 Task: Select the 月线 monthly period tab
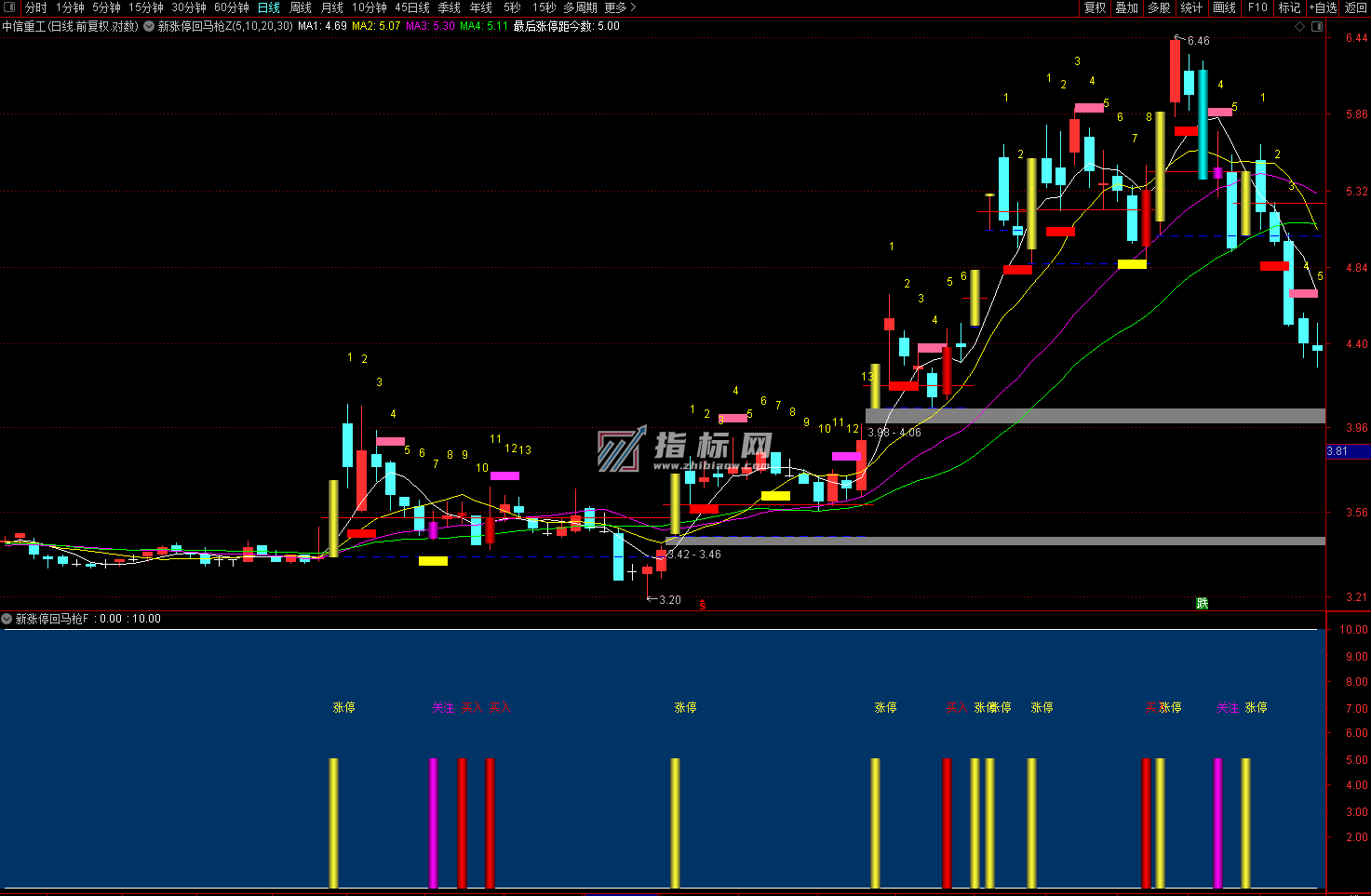point(332,7)
